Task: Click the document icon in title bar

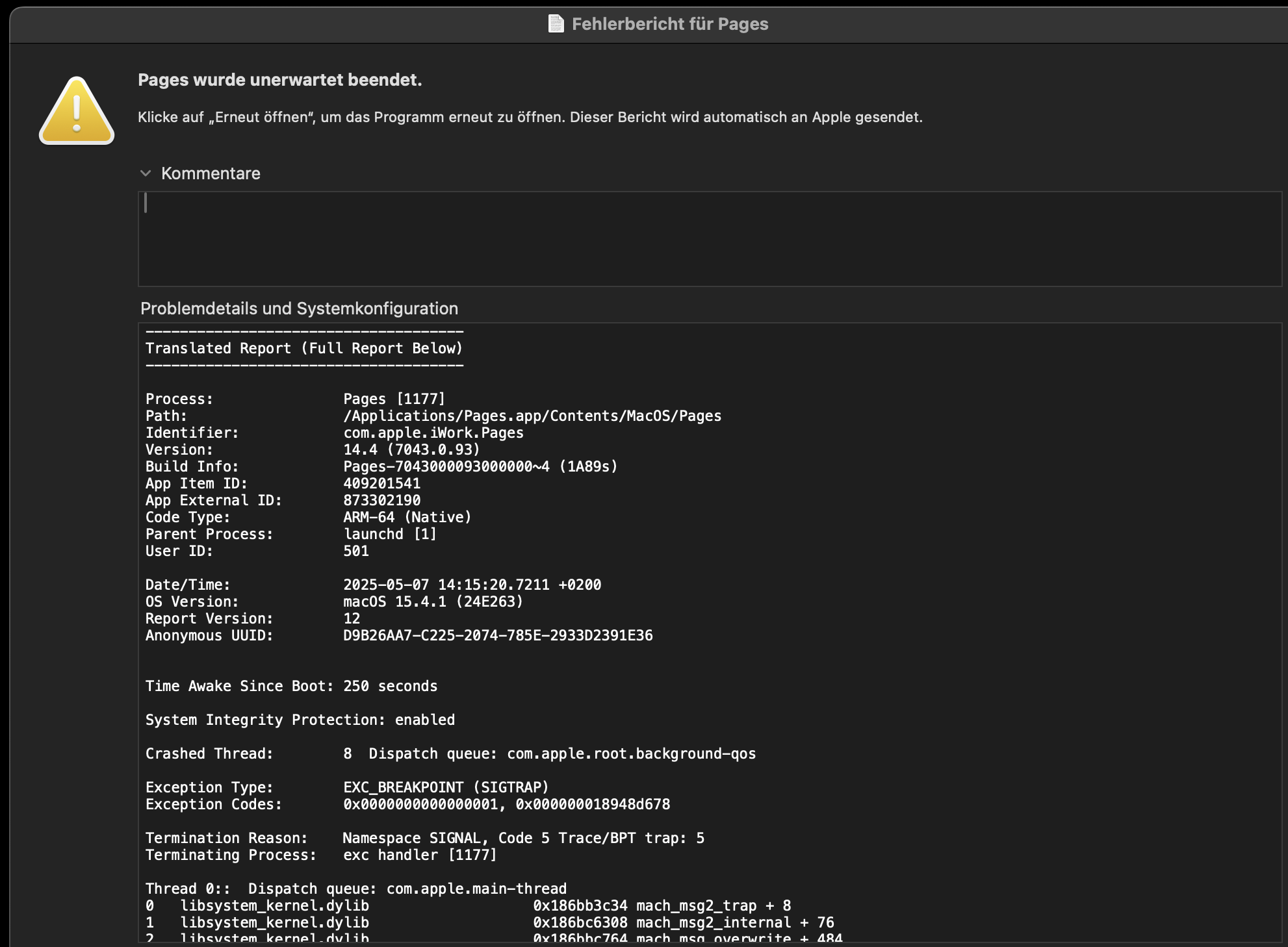Action: [x=556, y=24]
